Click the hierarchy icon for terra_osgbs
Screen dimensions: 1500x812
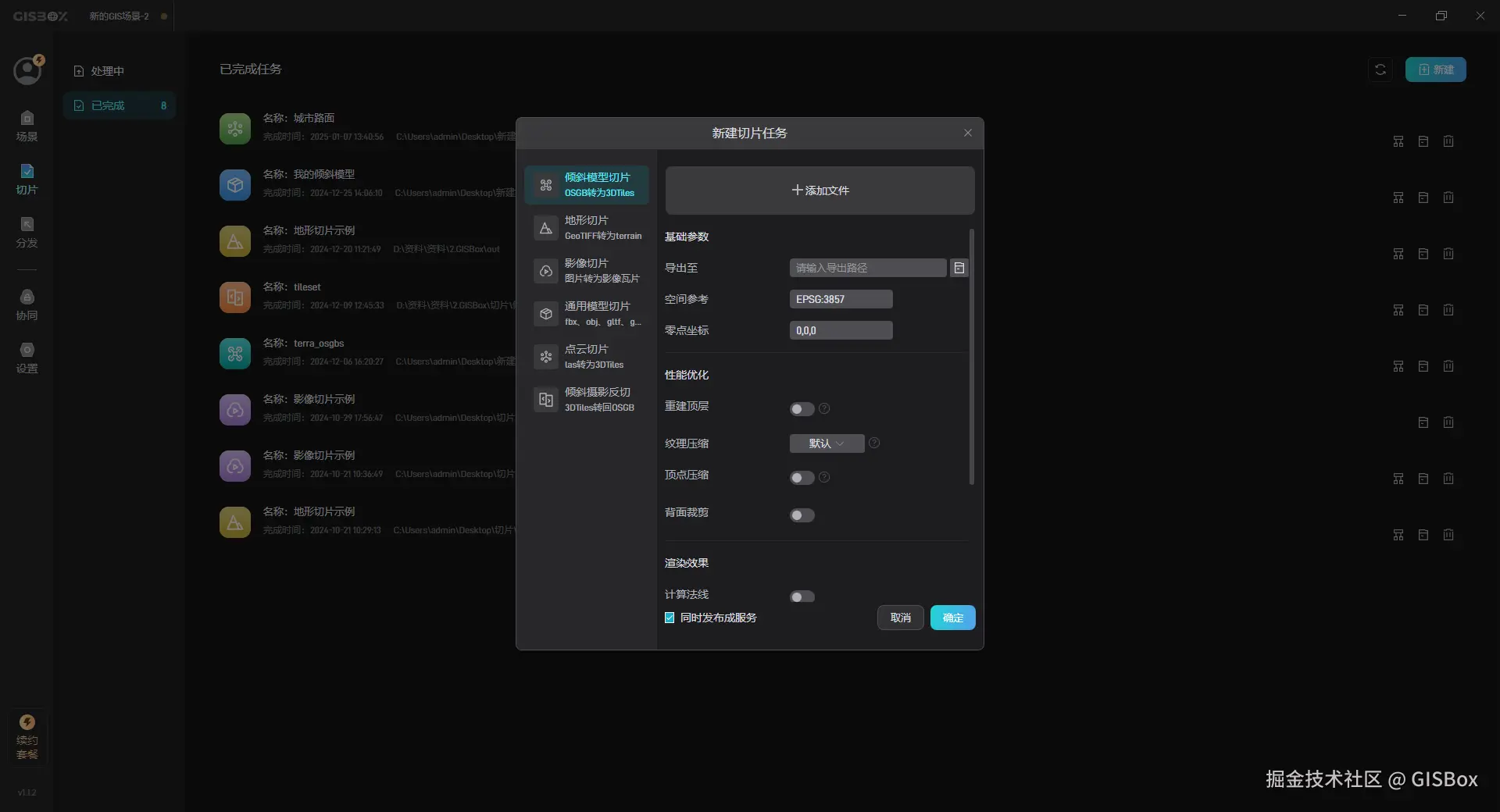coord(1398,366)
